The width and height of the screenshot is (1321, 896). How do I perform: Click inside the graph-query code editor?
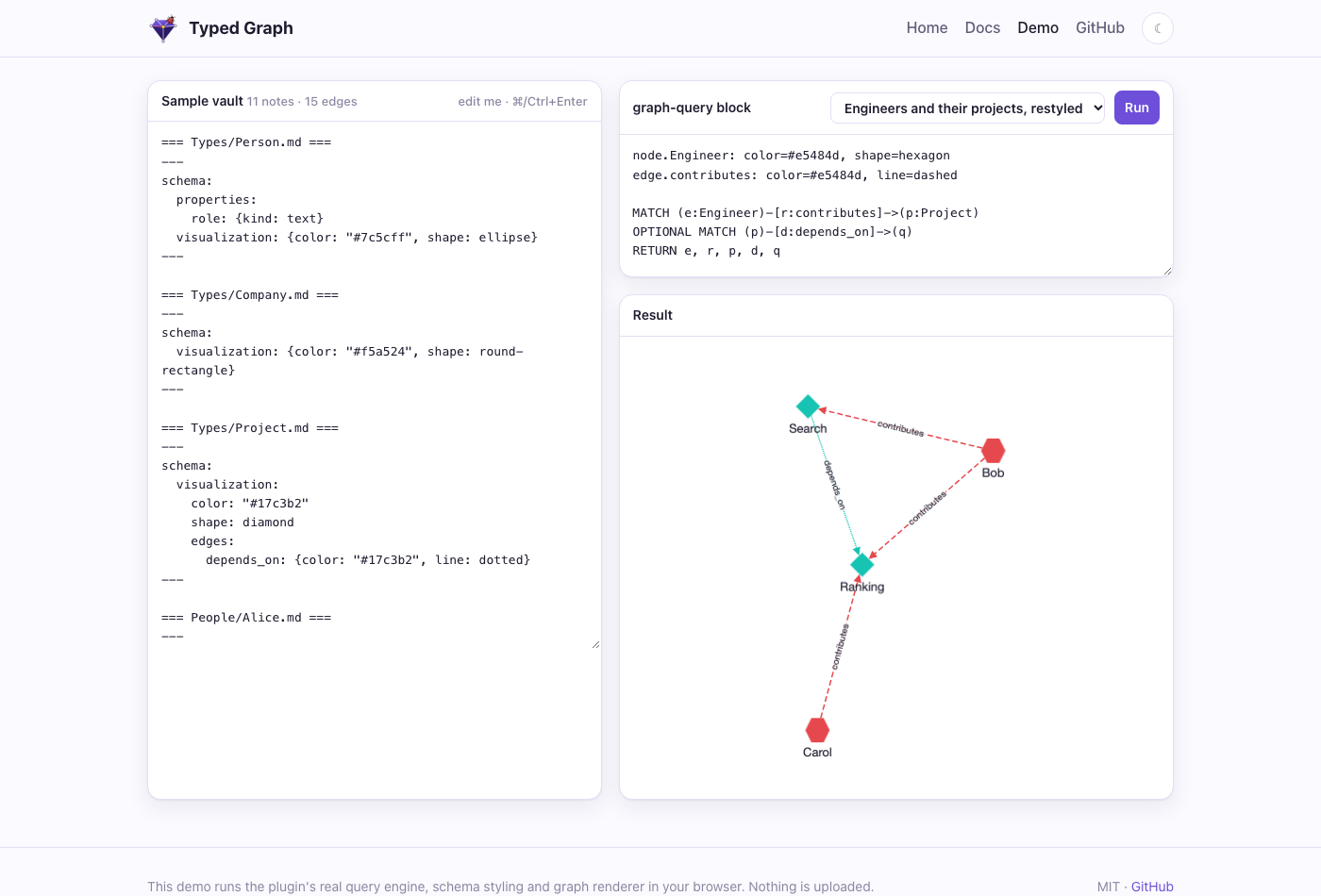click(896, 206)
